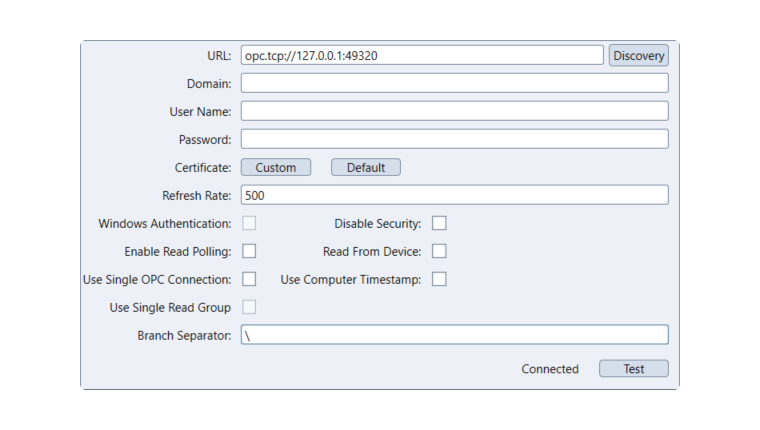Click the Branch Separator input field
This screenshot has width=760, height=430.
[454, 335]
